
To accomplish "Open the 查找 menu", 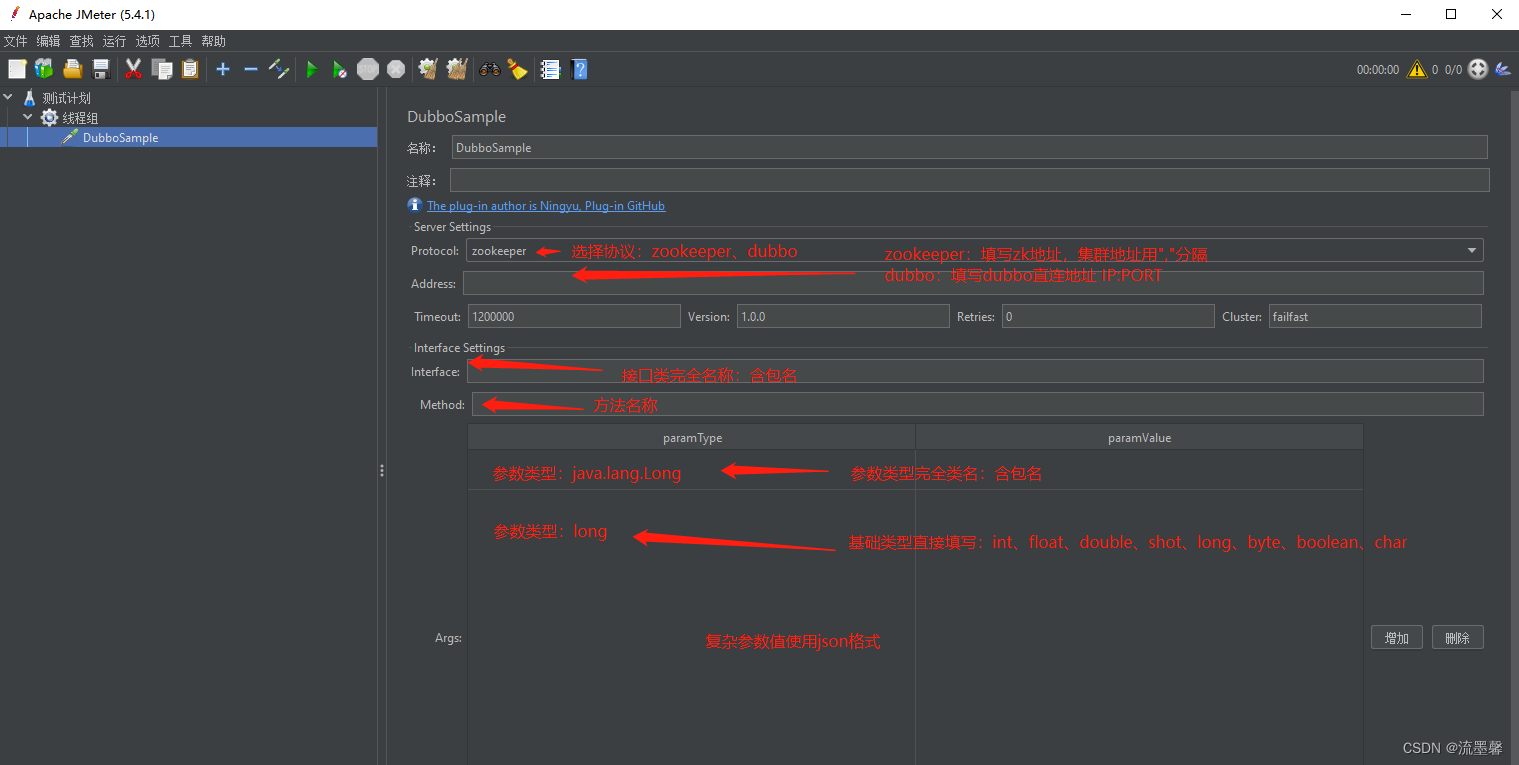I will (x=81, y=41).
